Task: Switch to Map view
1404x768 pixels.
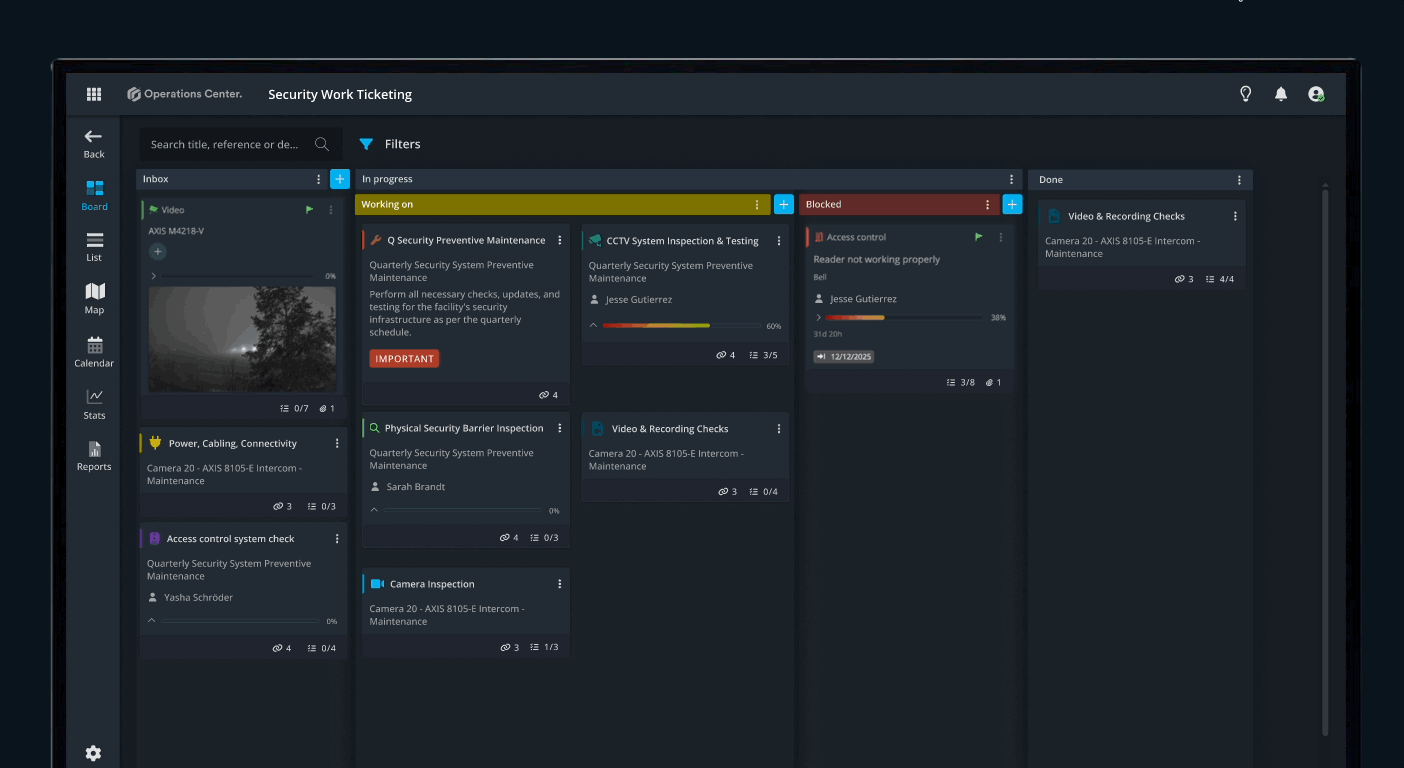Action: pyautogui.click(x=94, y=299)
